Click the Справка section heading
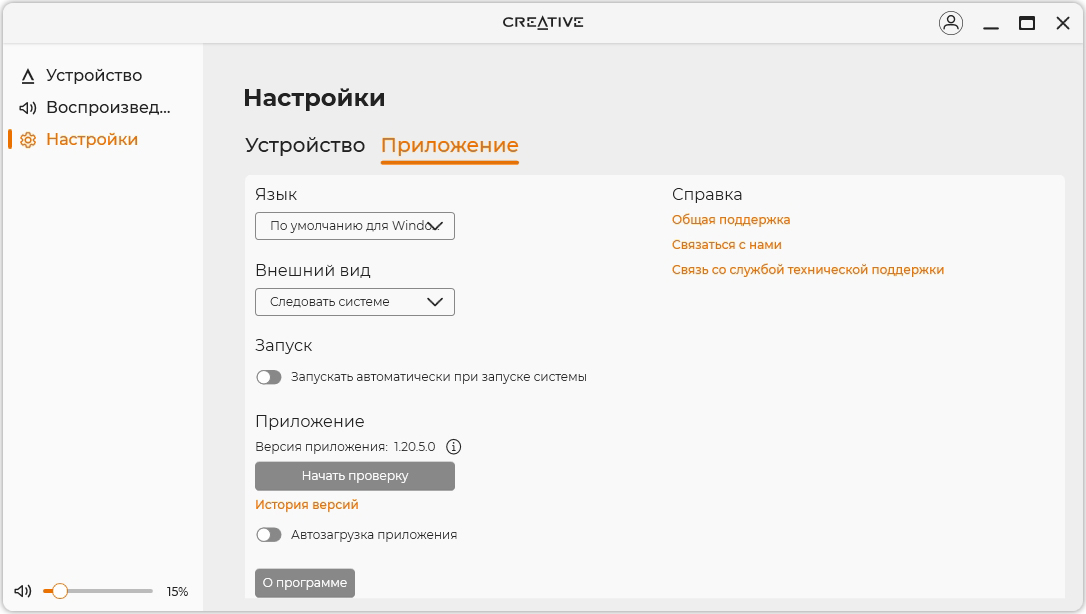The height and width of the screenshot is (614, 1086). click(x=706, y=195)
